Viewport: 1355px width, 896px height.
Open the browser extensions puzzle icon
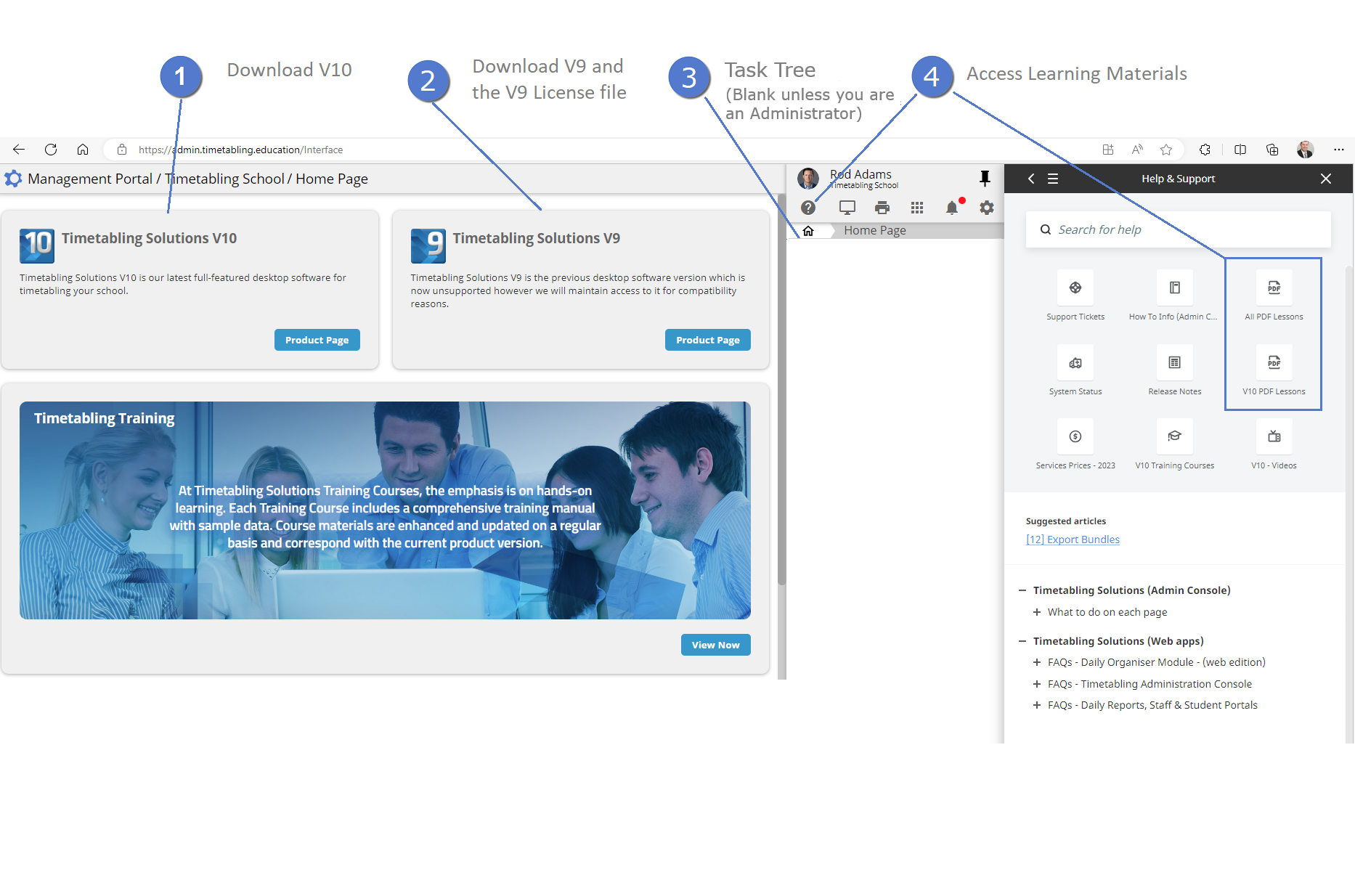(1205, 150)
